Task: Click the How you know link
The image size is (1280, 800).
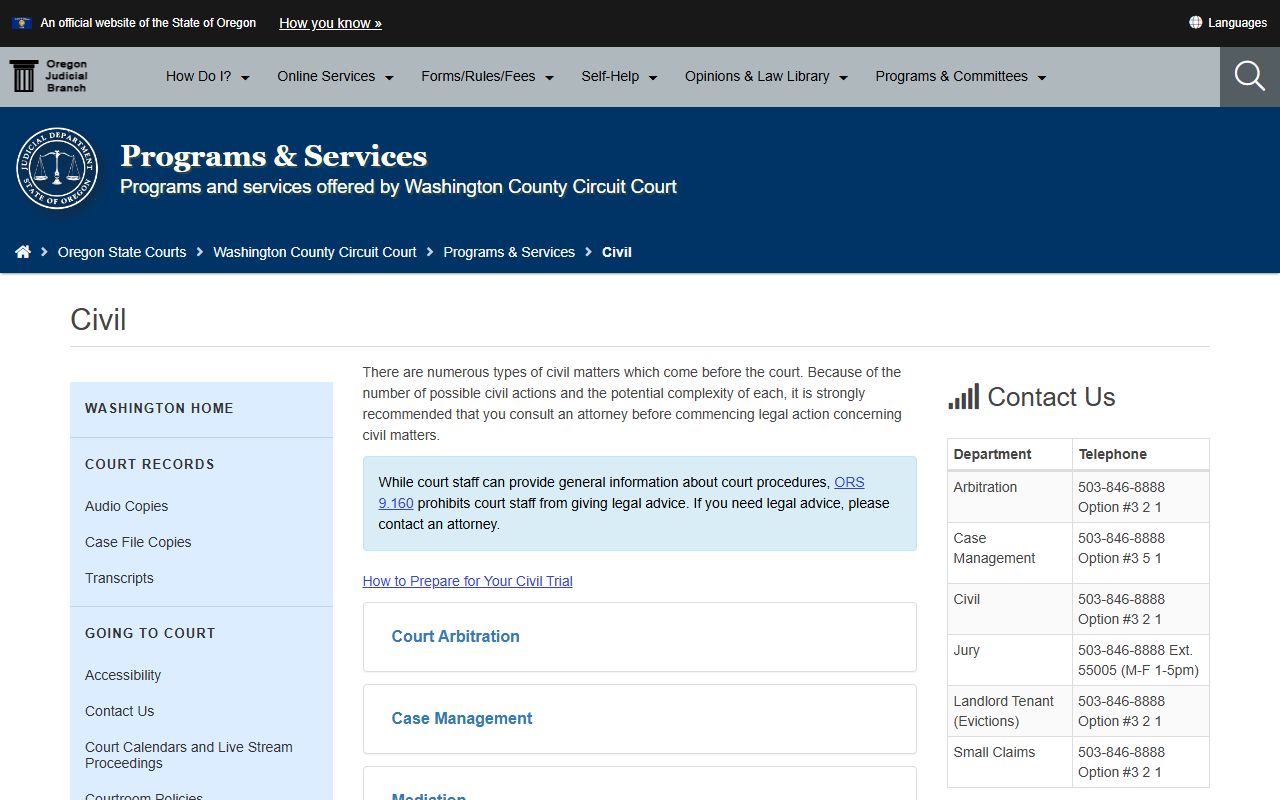Action: (330, 23)
